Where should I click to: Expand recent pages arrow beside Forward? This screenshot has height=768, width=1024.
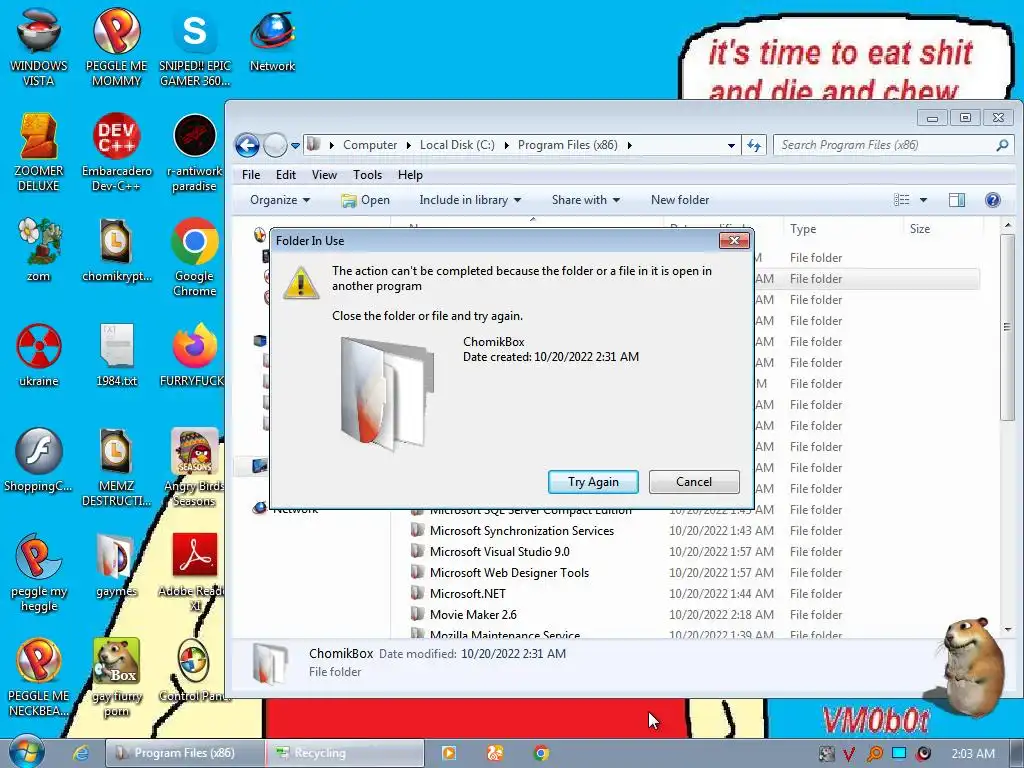point(295,145)
